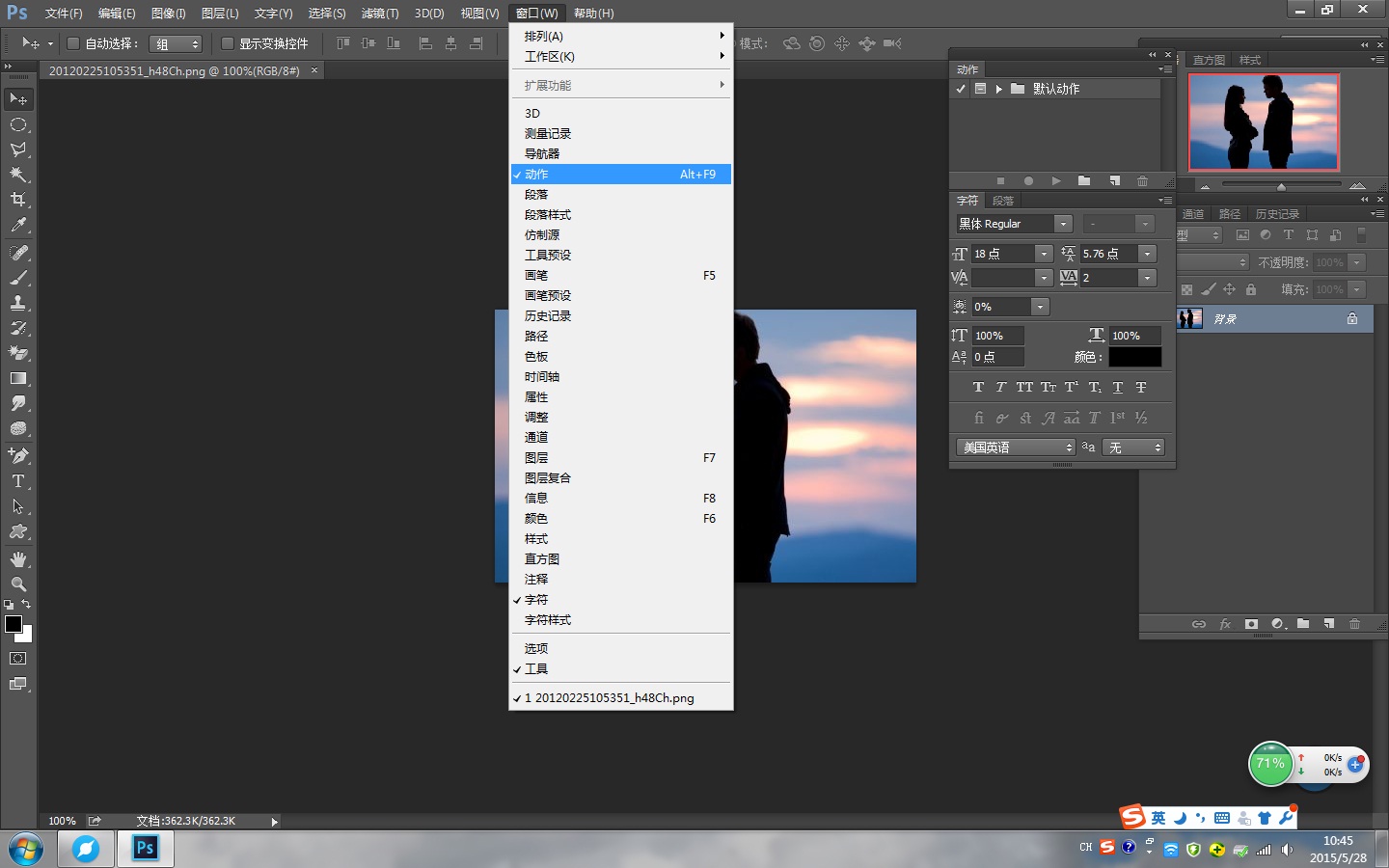Select the Eyedropper tool

(x=17, y=225)
